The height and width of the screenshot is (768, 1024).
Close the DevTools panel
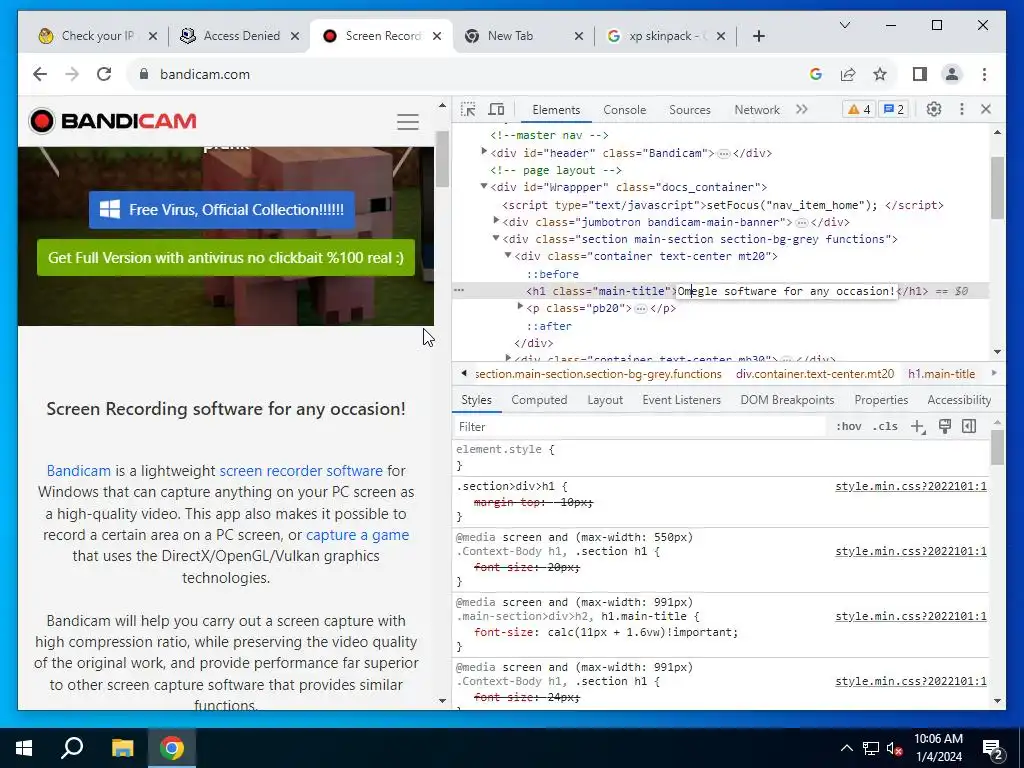[986, 110]
